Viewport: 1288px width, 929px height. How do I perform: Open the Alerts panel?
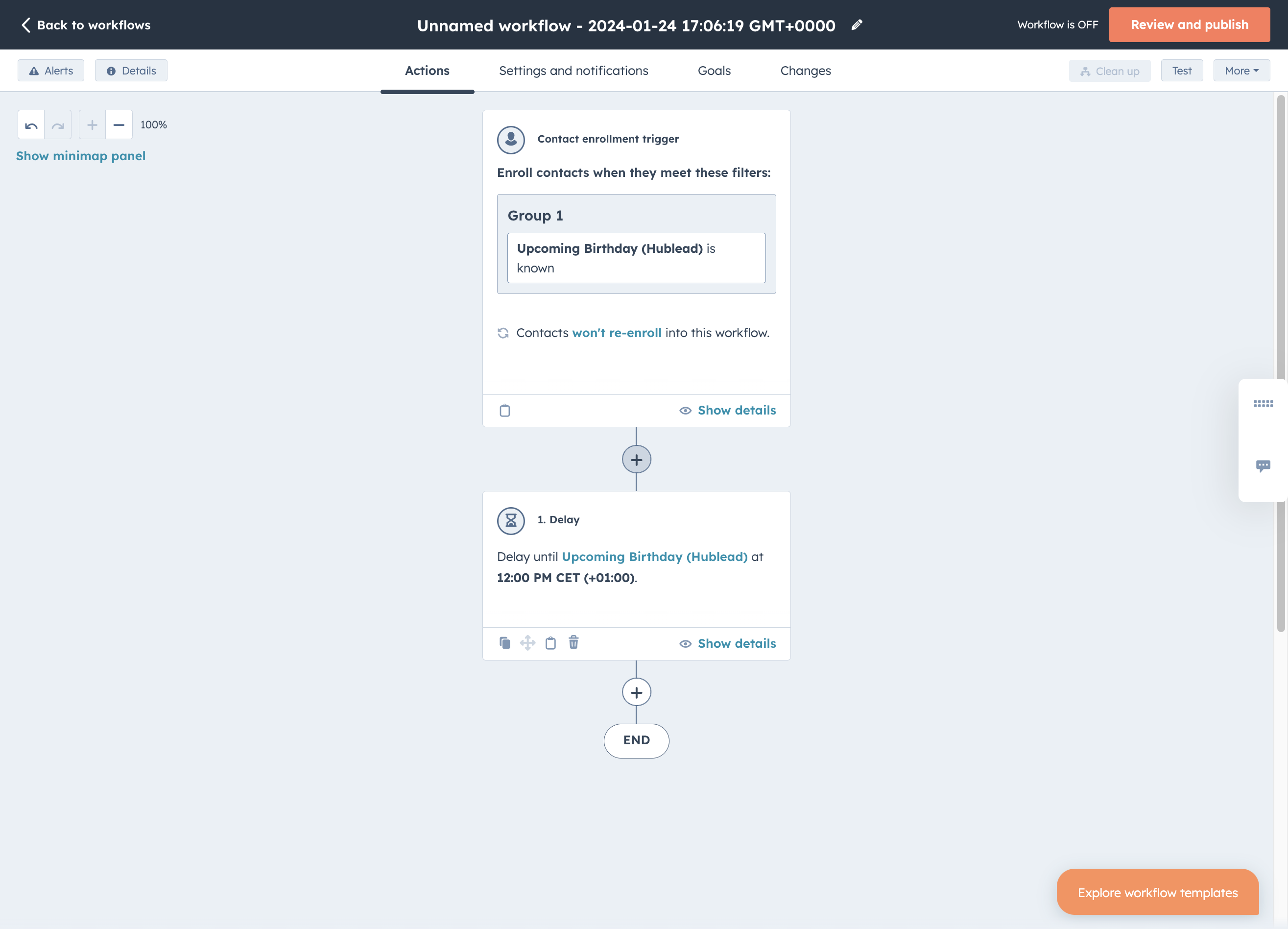(50, 71)
